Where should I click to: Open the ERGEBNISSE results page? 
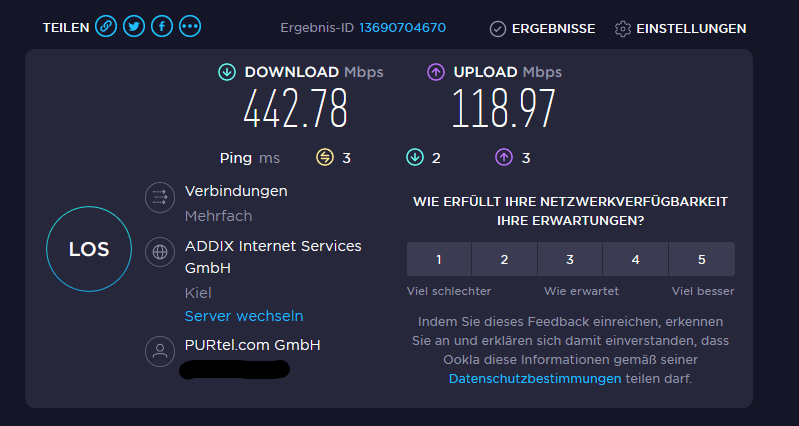tap(542, 29)
